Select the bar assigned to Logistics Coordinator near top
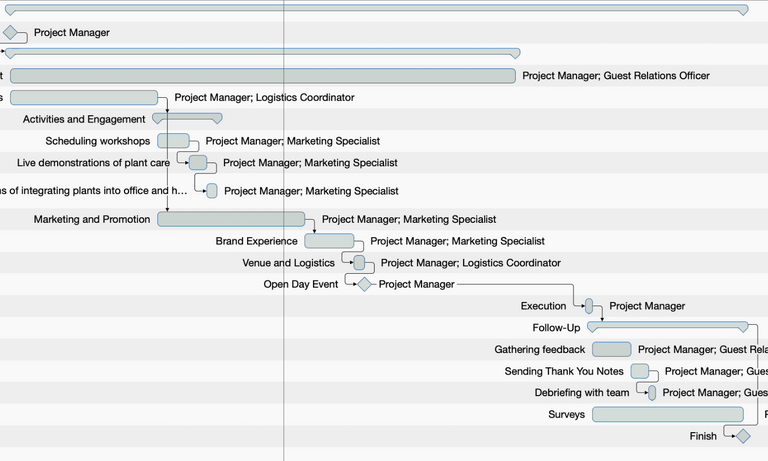Viewport: 768px width, 461px height. point(84,98)
